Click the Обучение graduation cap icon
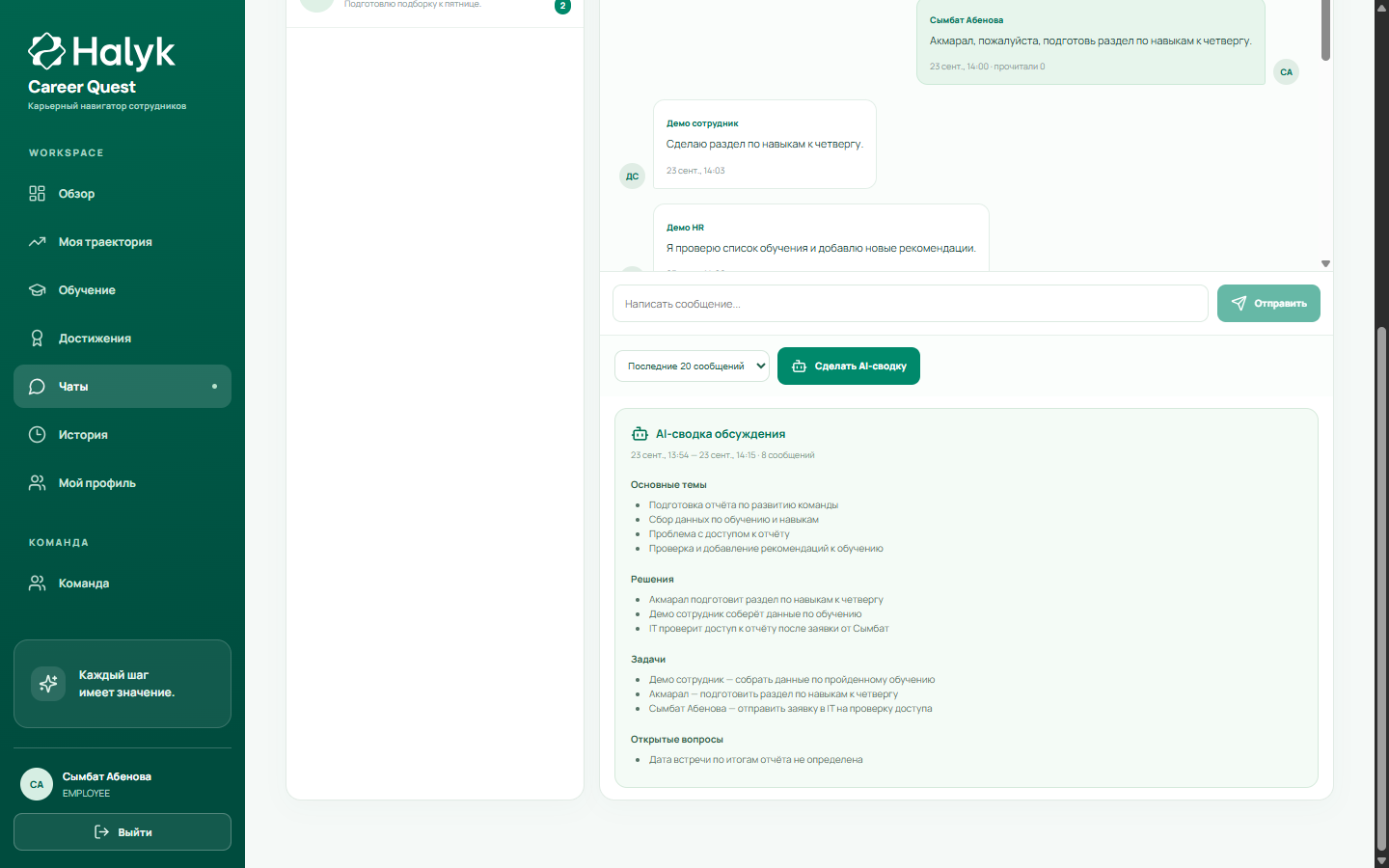The image size is (1389, 868). 37,290
